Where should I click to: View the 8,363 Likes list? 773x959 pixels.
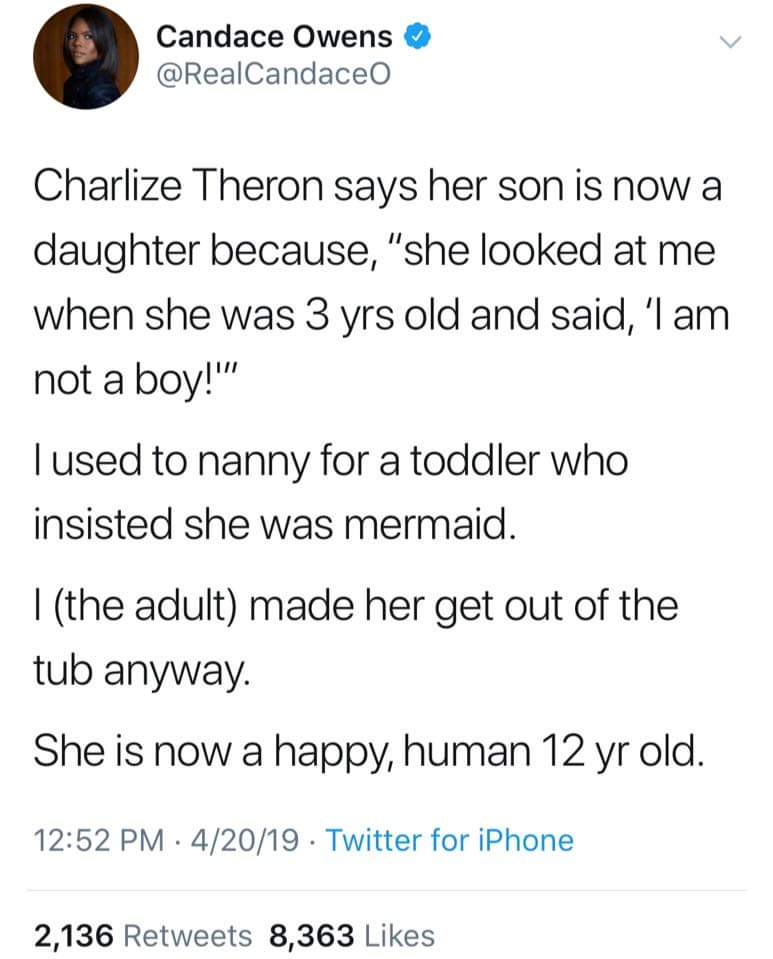[x=352, y=936]
